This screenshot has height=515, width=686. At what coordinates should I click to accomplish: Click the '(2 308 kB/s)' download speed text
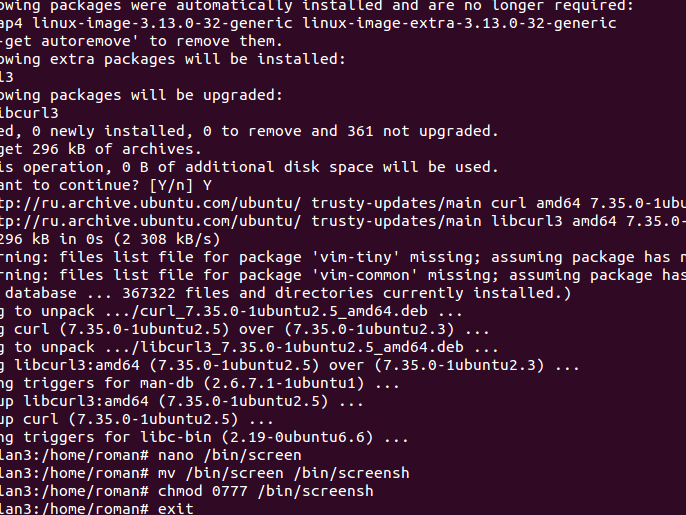click(167, 239)
